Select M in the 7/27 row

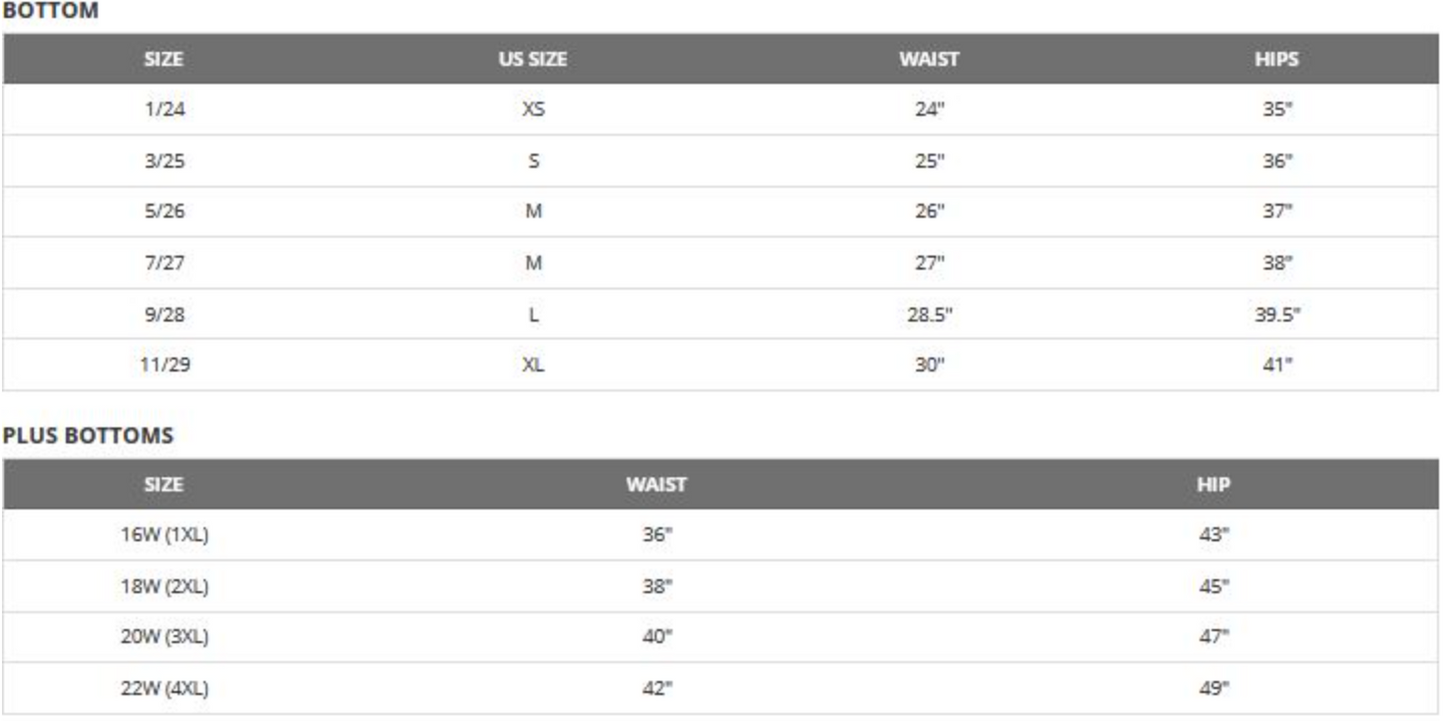533,263
